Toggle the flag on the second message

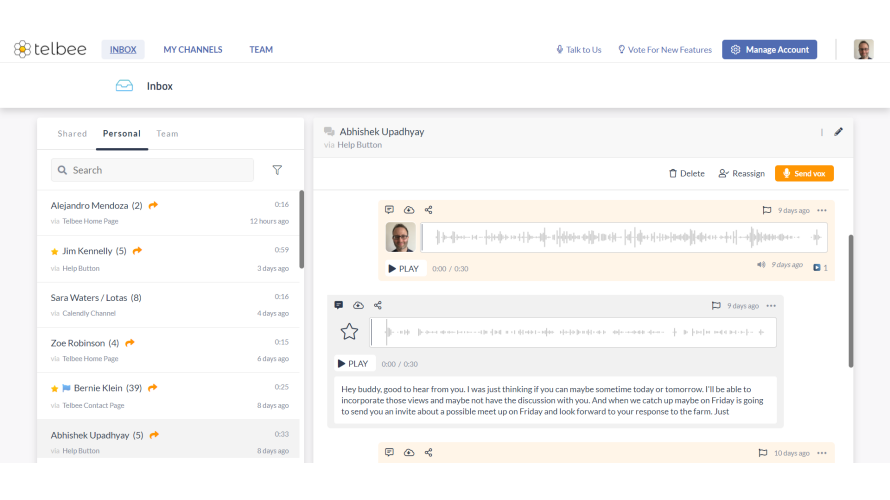(x=716, y=305)
